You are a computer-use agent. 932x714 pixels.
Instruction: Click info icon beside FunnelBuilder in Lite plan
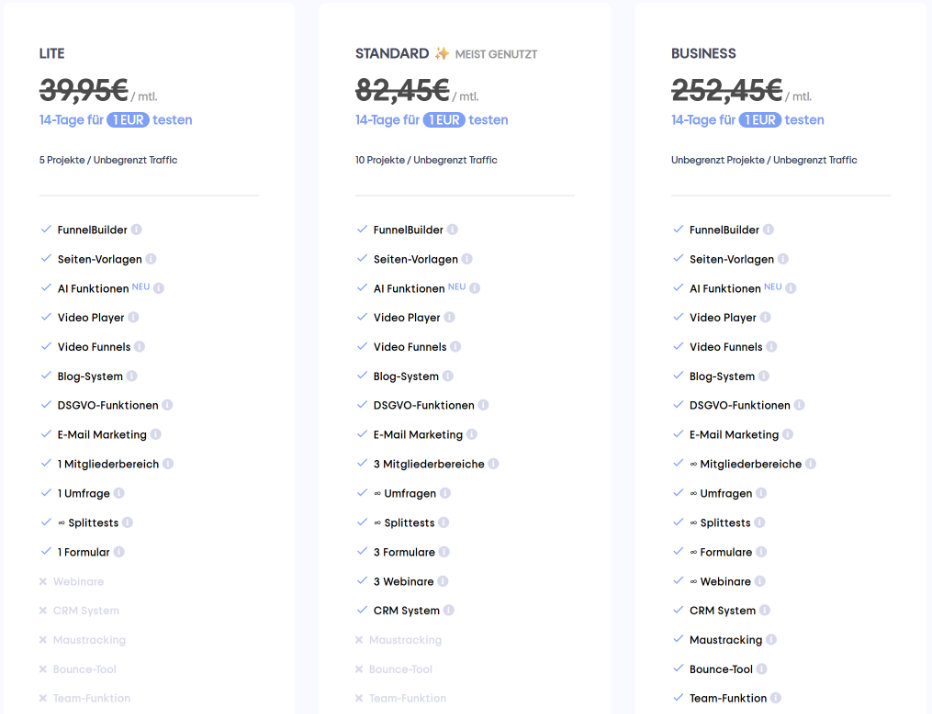137,229
